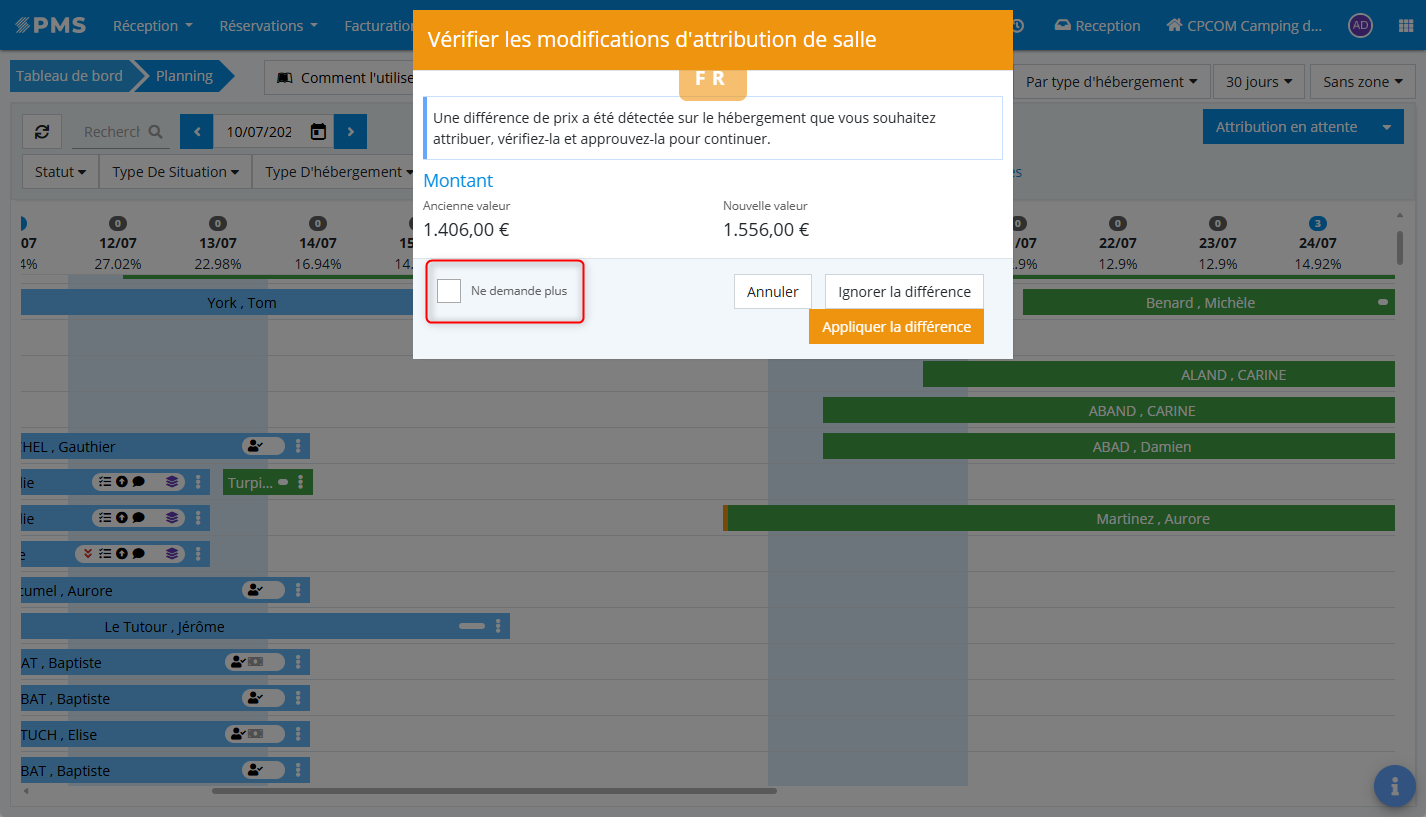This screenshot has width=1426, height=817.
Task: Open options menu for Le Tutour, Jérôme
Action: coord(498,626)
